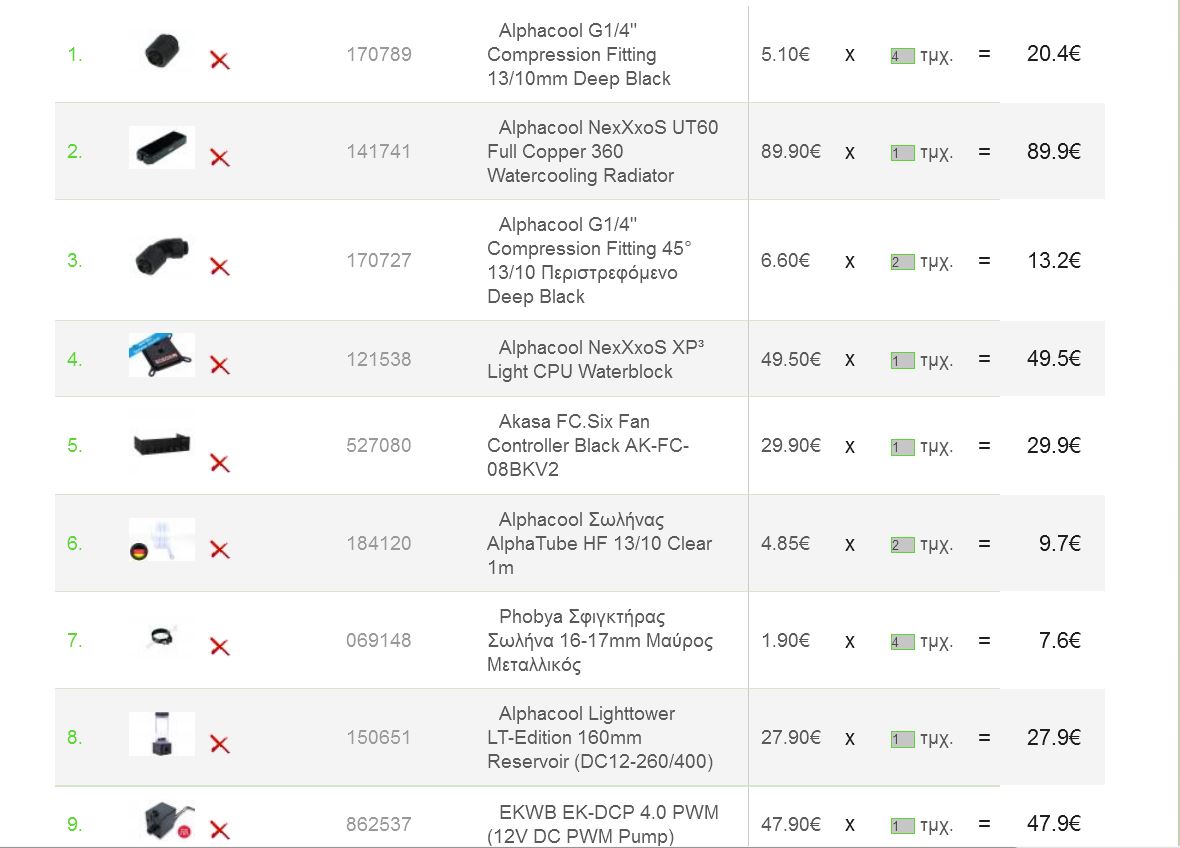1180x848 pixels.
Task: Change quantity of Phobya hose clamps
Action: 902,642
